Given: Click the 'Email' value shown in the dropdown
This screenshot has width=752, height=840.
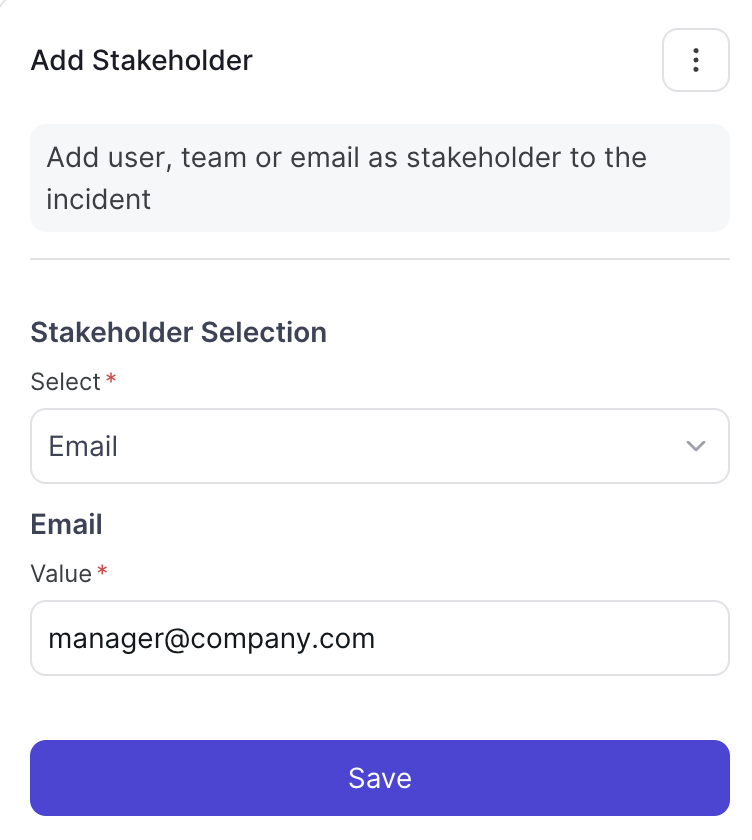Looking at the screenshot, I should 83,446.
